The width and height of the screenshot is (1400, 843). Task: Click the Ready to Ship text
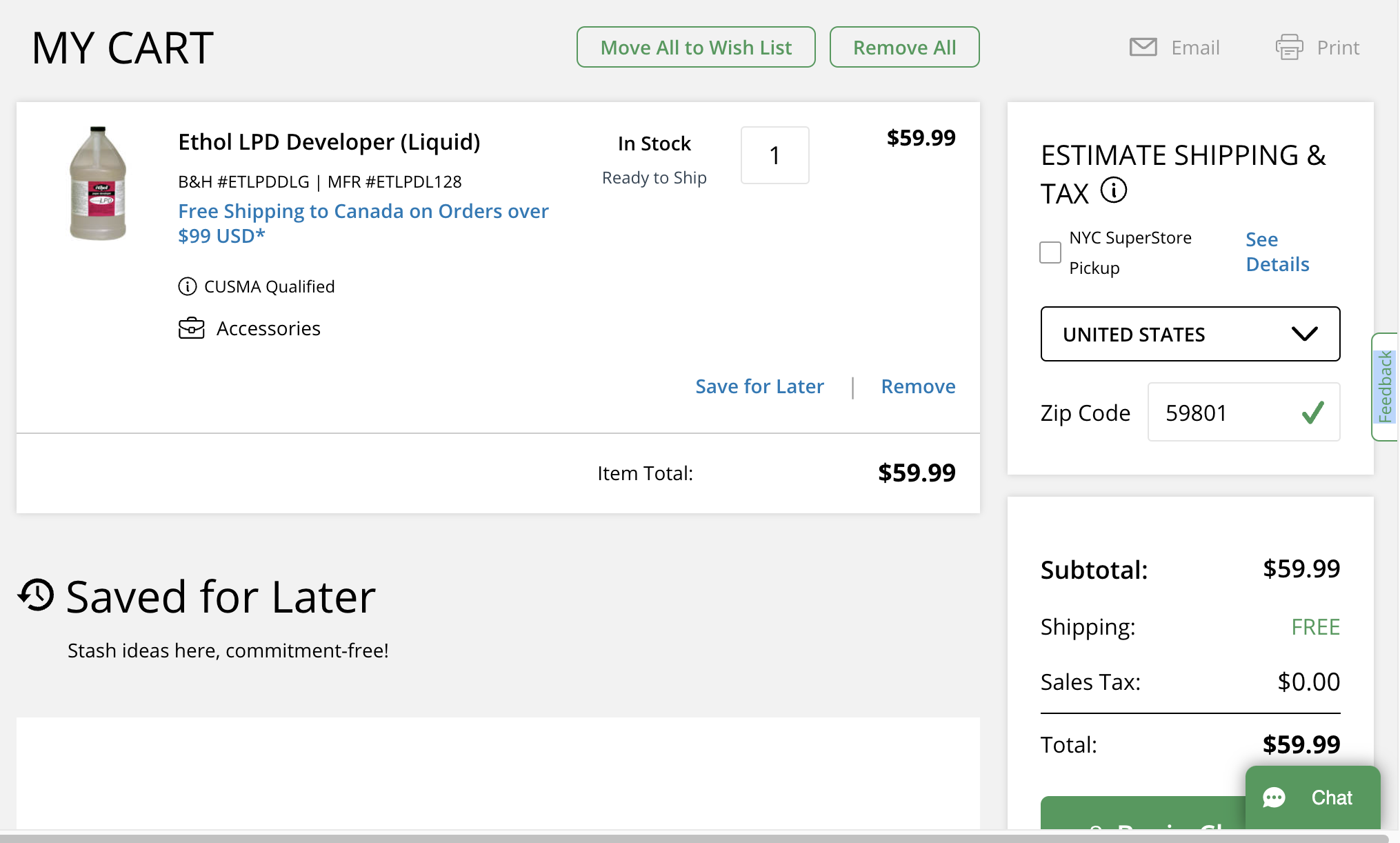click(654, 178)
